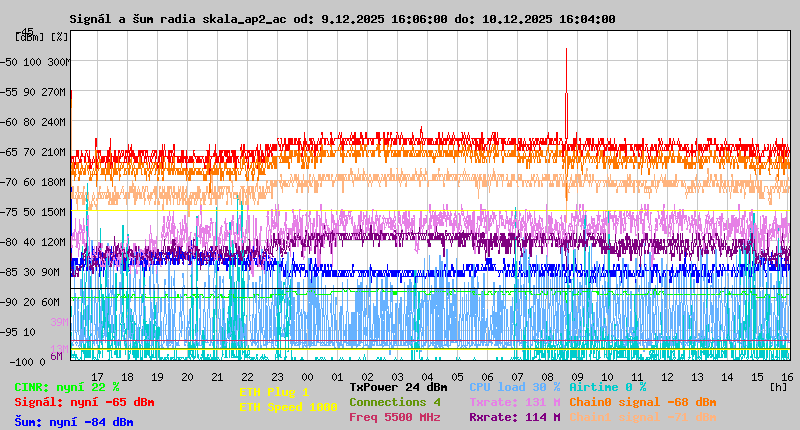Click the ETH Plug legend entry
Image resolution: width=800 pixels, height=430 pixels.
pyautogui.click(x=274, y=392)
